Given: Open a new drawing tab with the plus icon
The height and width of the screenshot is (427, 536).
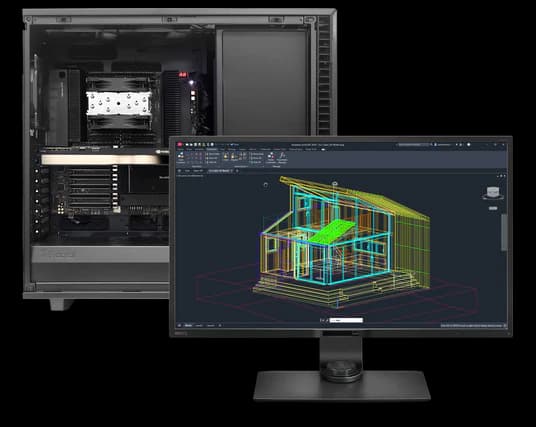Looking at the screenshot, I should pos(237,171).
